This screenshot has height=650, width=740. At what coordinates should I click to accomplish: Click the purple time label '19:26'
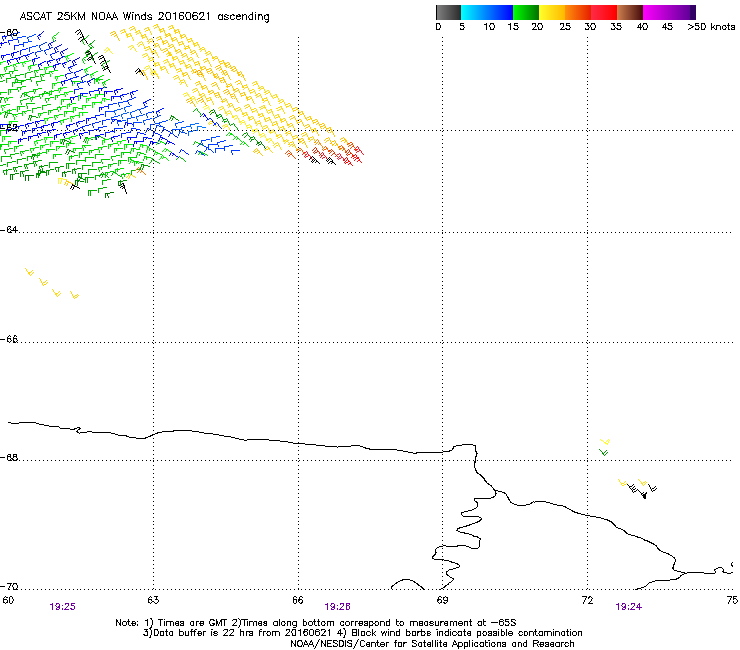point(337,607)
